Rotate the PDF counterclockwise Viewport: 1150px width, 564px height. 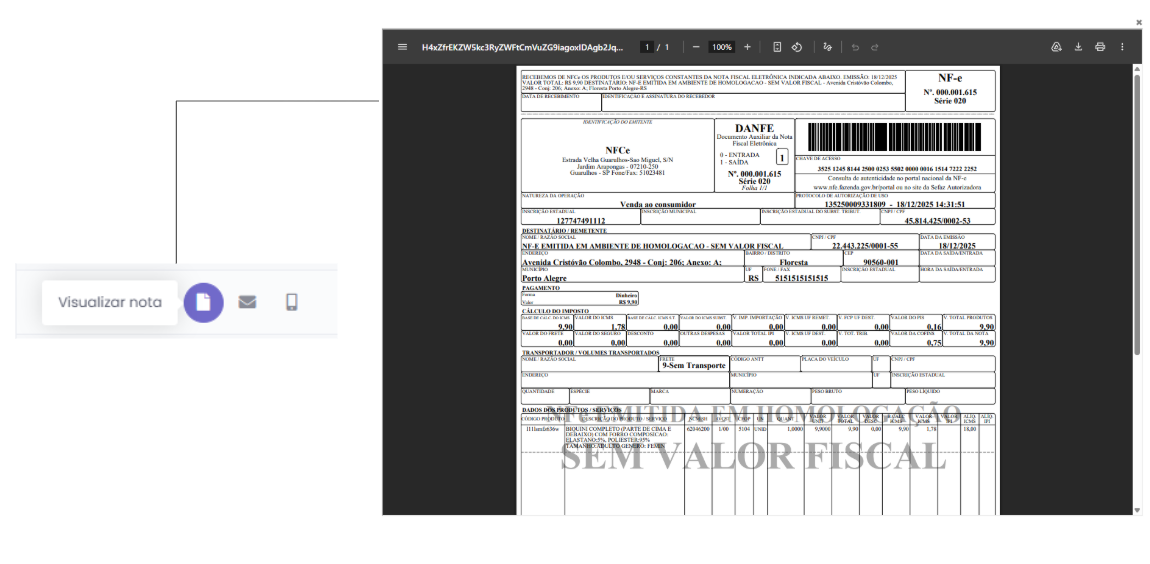coord(797,47)
